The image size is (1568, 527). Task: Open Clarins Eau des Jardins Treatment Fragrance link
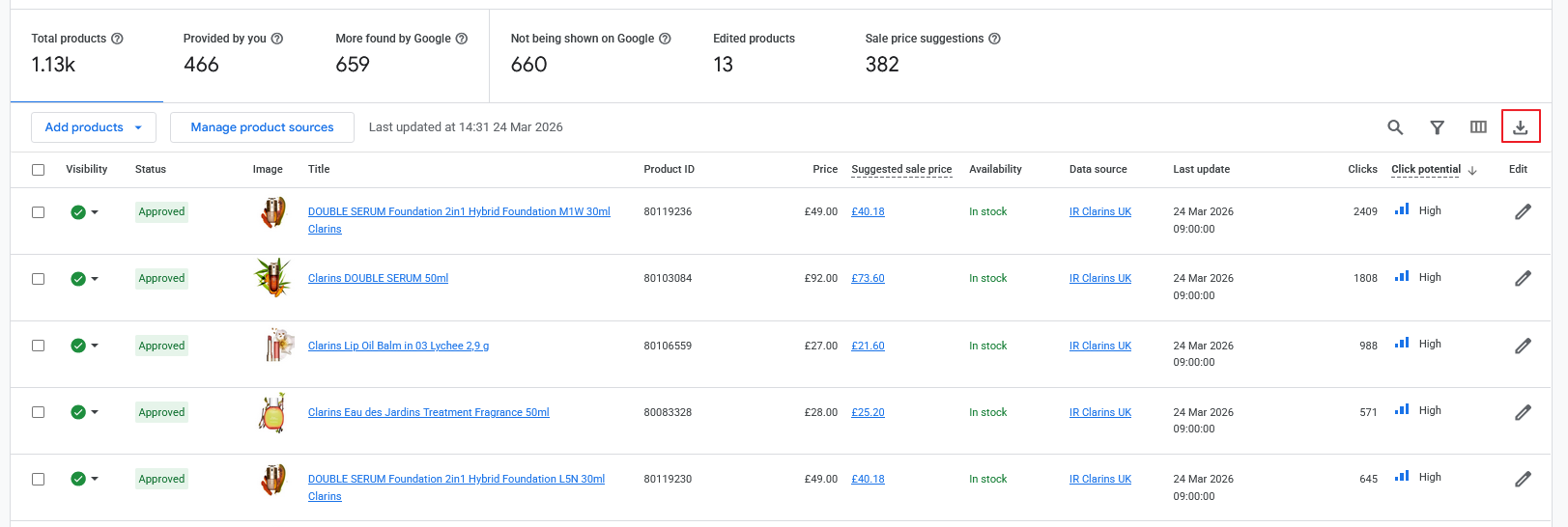428,412
